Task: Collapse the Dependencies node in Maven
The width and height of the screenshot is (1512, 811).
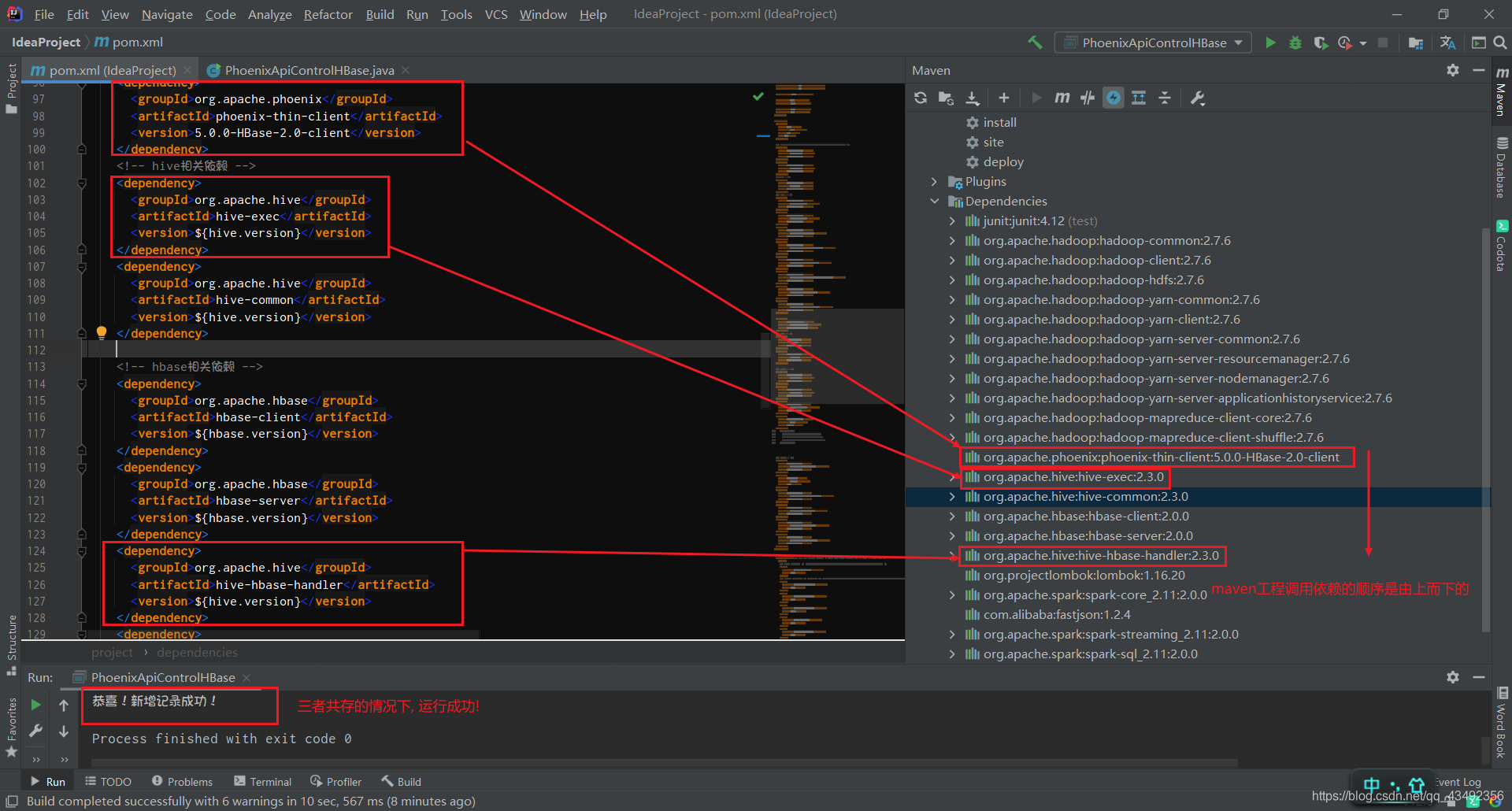Action: (x=934, y=201)
